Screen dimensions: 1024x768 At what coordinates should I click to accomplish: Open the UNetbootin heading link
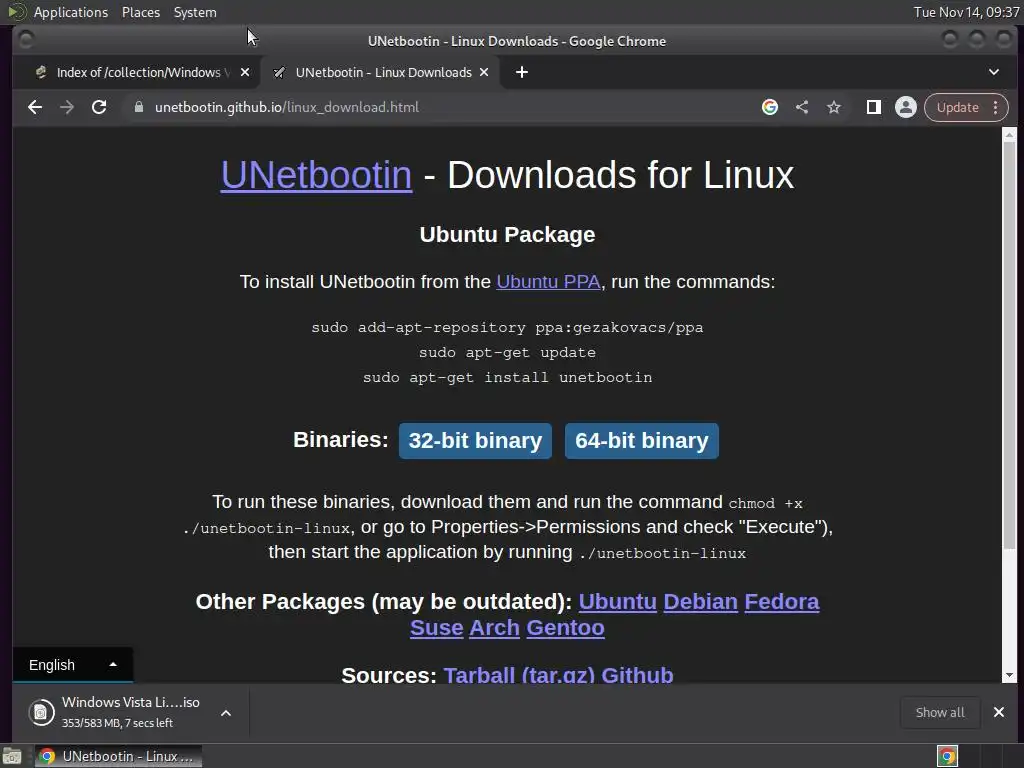[x=316, y=175]
